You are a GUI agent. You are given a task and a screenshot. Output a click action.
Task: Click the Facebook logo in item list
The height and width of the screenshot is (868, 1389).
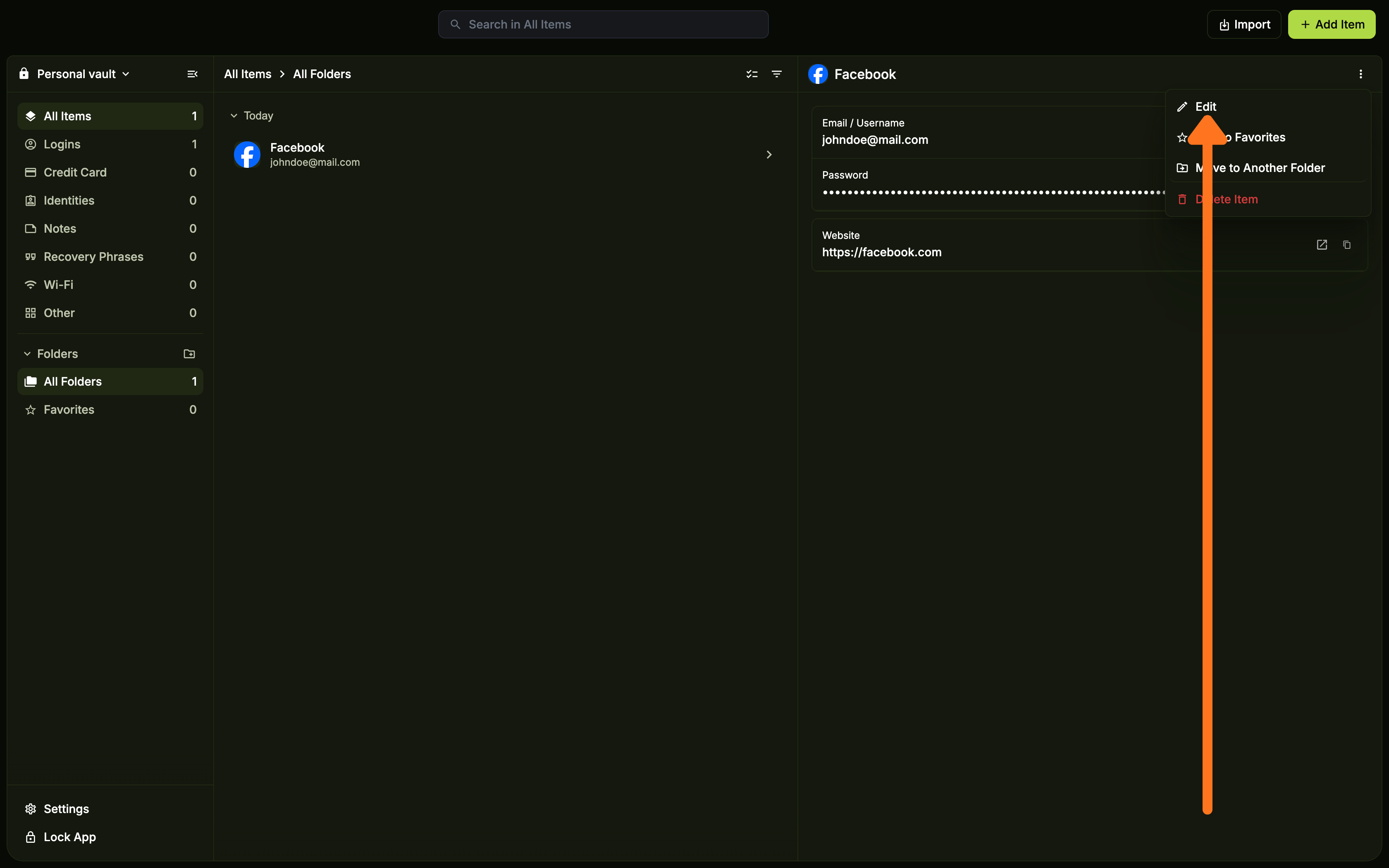coord(247,155)
